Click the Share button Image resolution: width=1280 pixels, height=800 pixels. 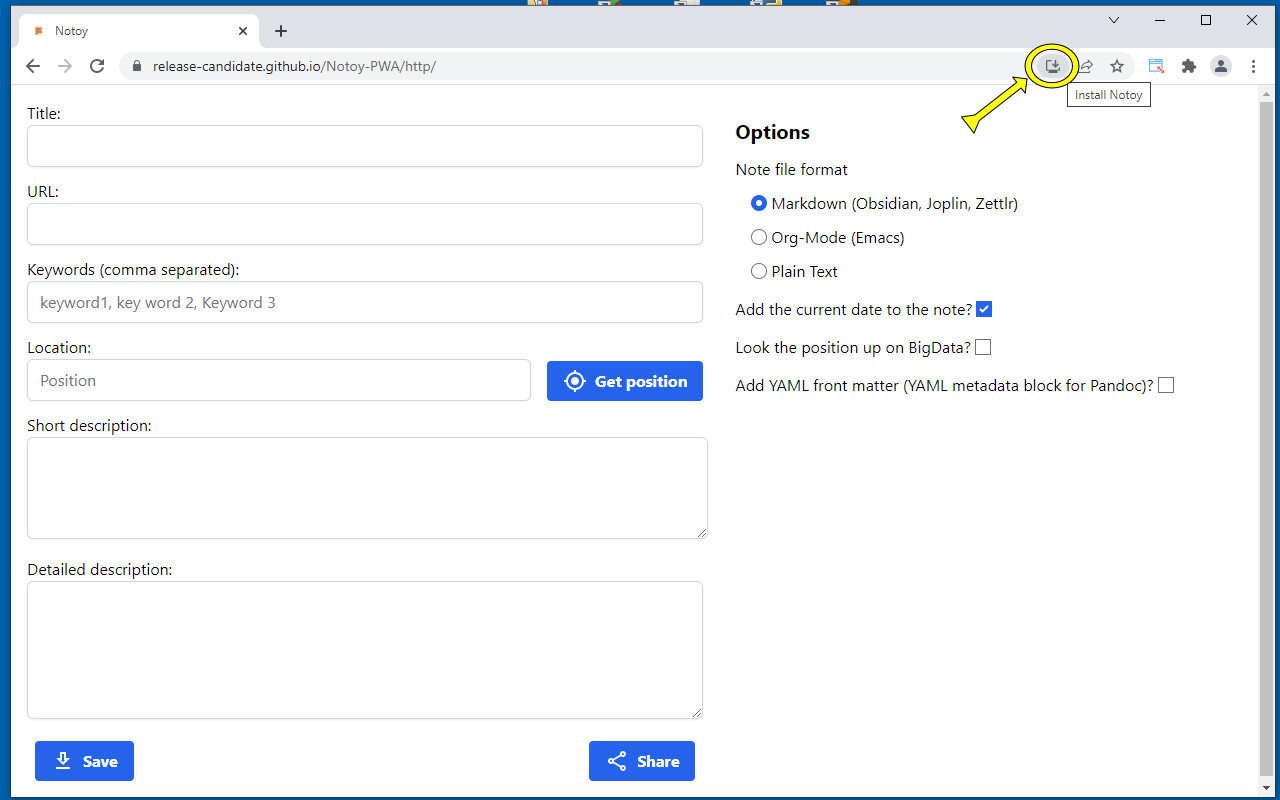click(642, 761)
